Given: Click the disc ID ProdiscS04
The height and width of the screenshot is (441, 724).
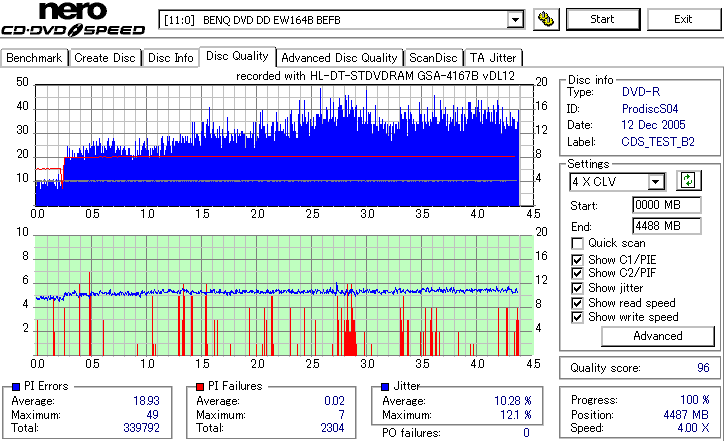Looking at the screenshot, I should (650, 109).
